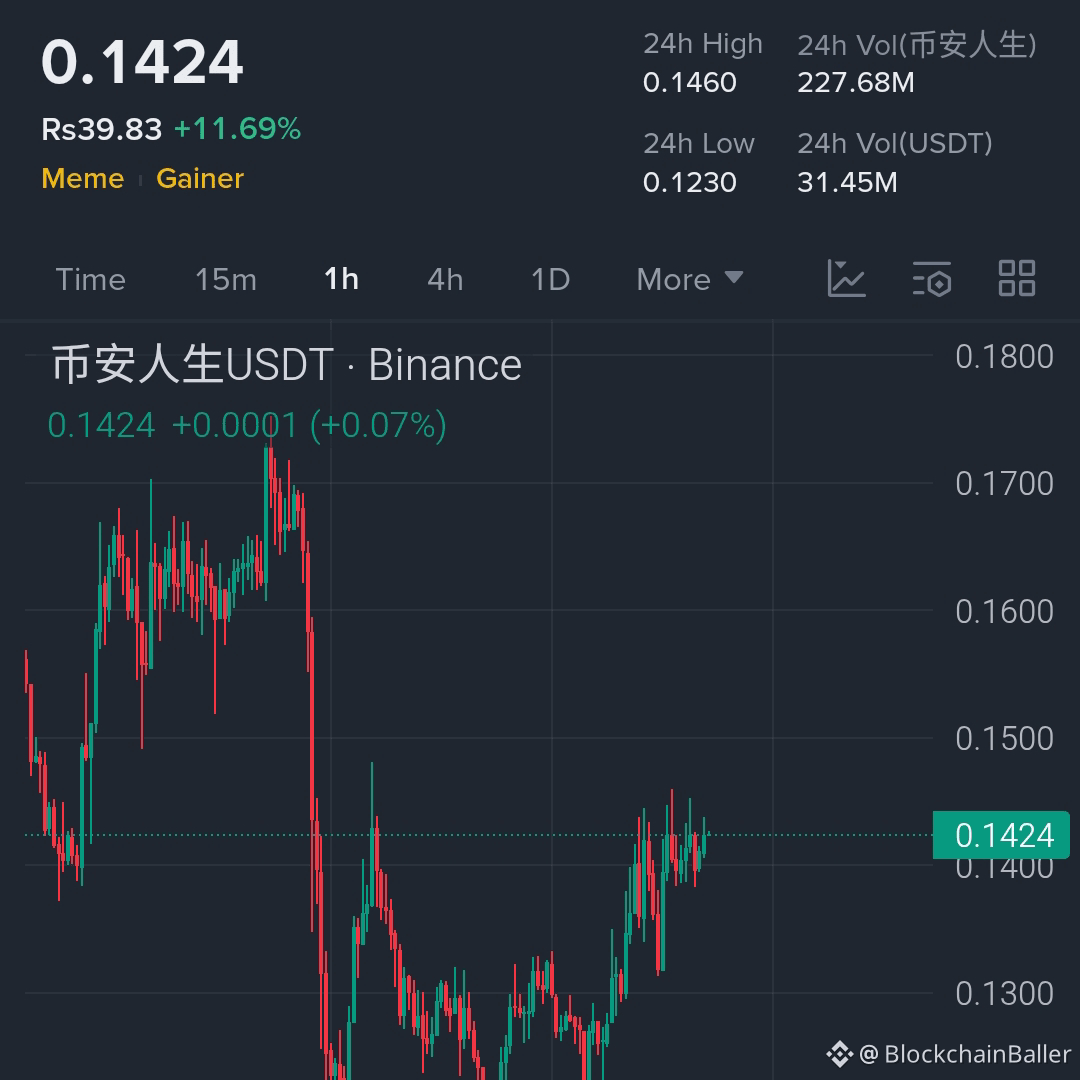Click the Gainer category tag
This screenshot has width=1080, height=1080.
[x=199, y=178]
